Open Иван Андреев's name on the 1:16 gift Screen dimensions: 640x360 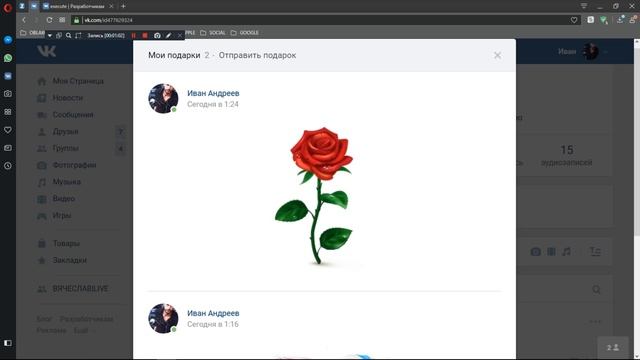[213, 313]
